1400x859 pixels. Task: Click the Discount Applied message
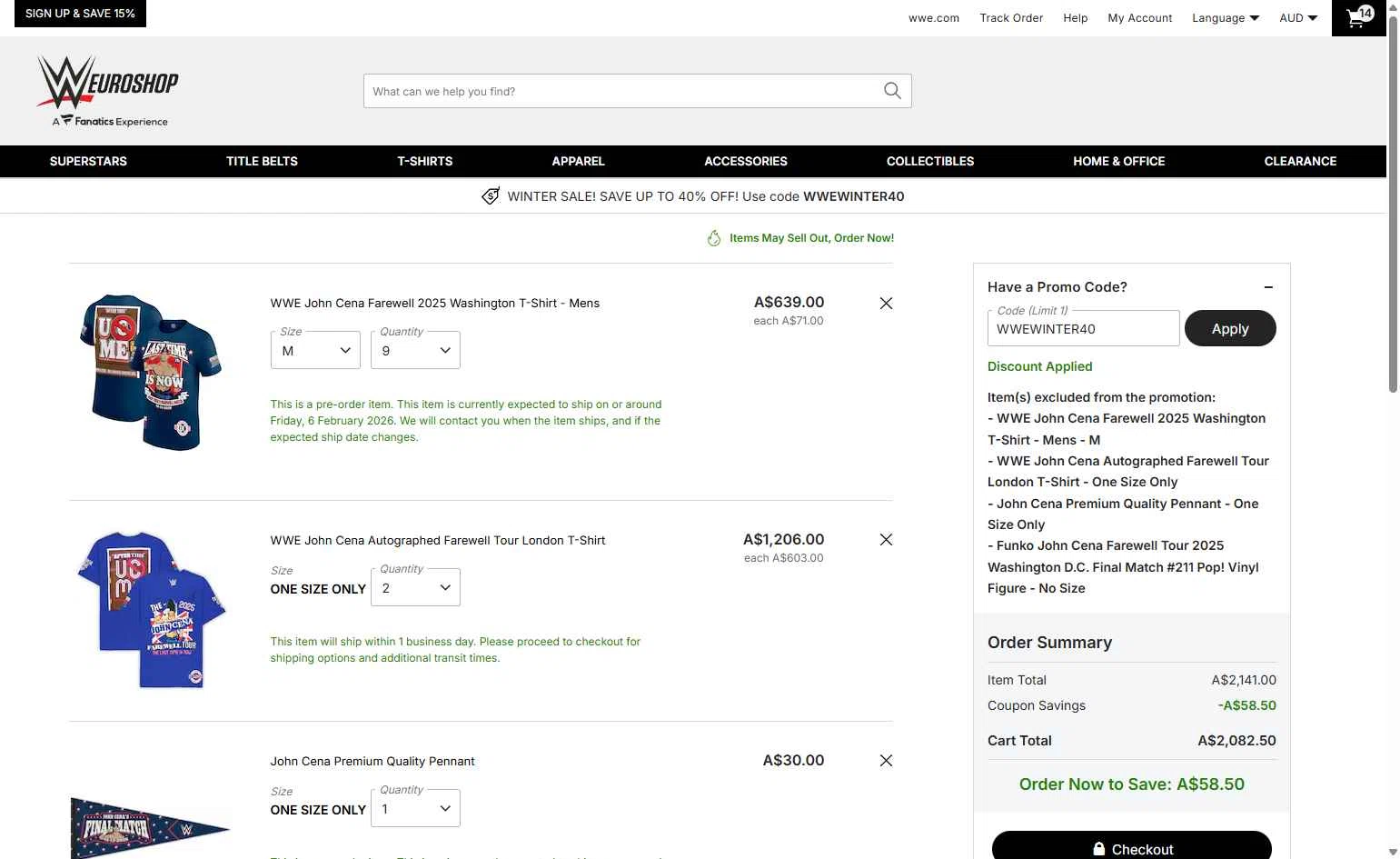tap(1040, 366)
